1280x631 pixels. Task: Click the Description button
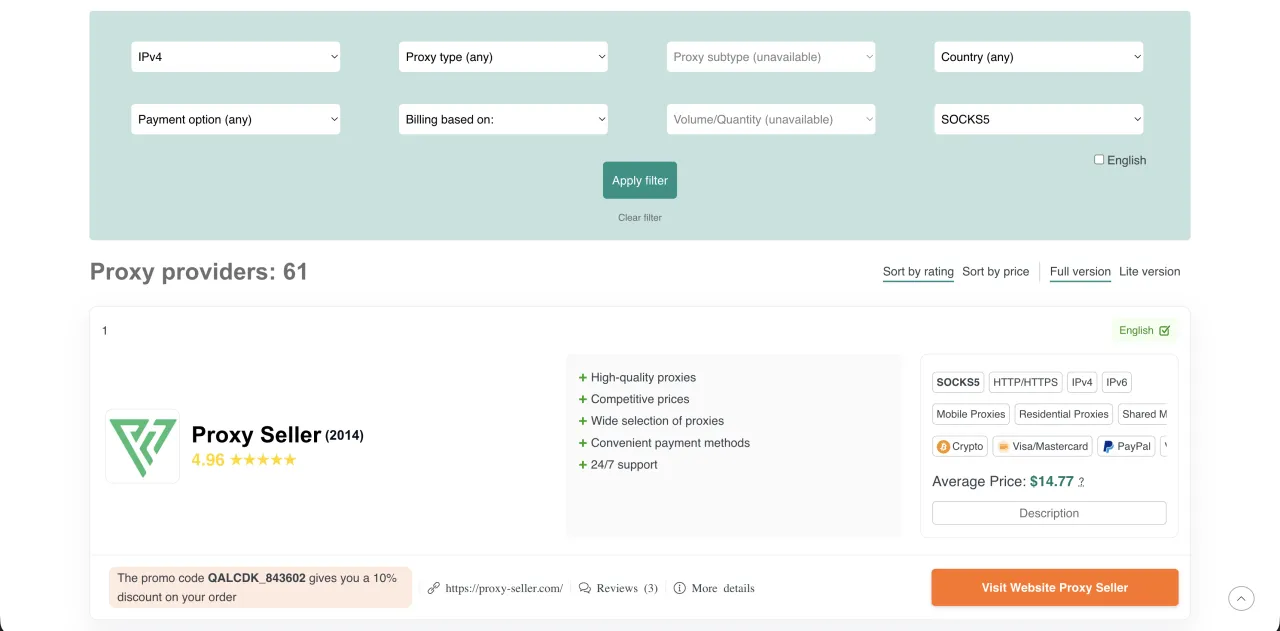tap(1049, 513)
